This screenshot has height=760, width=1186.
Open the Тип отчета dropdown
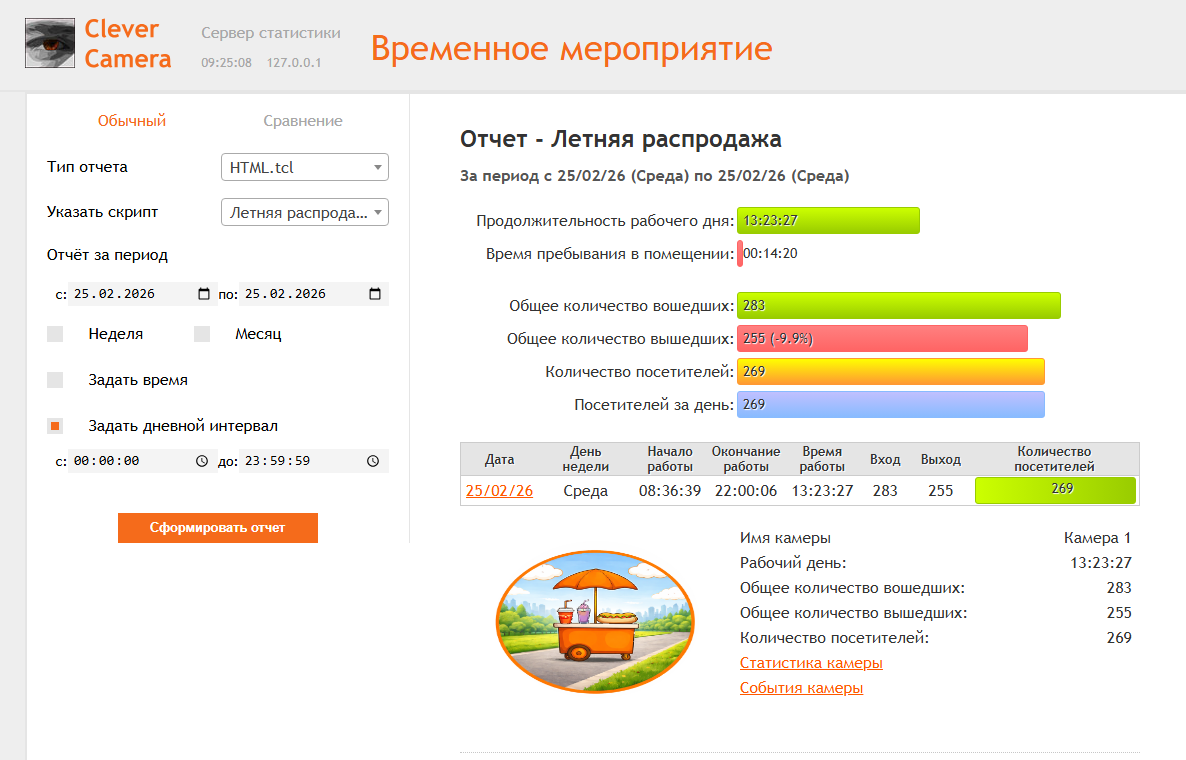(305, 167)
